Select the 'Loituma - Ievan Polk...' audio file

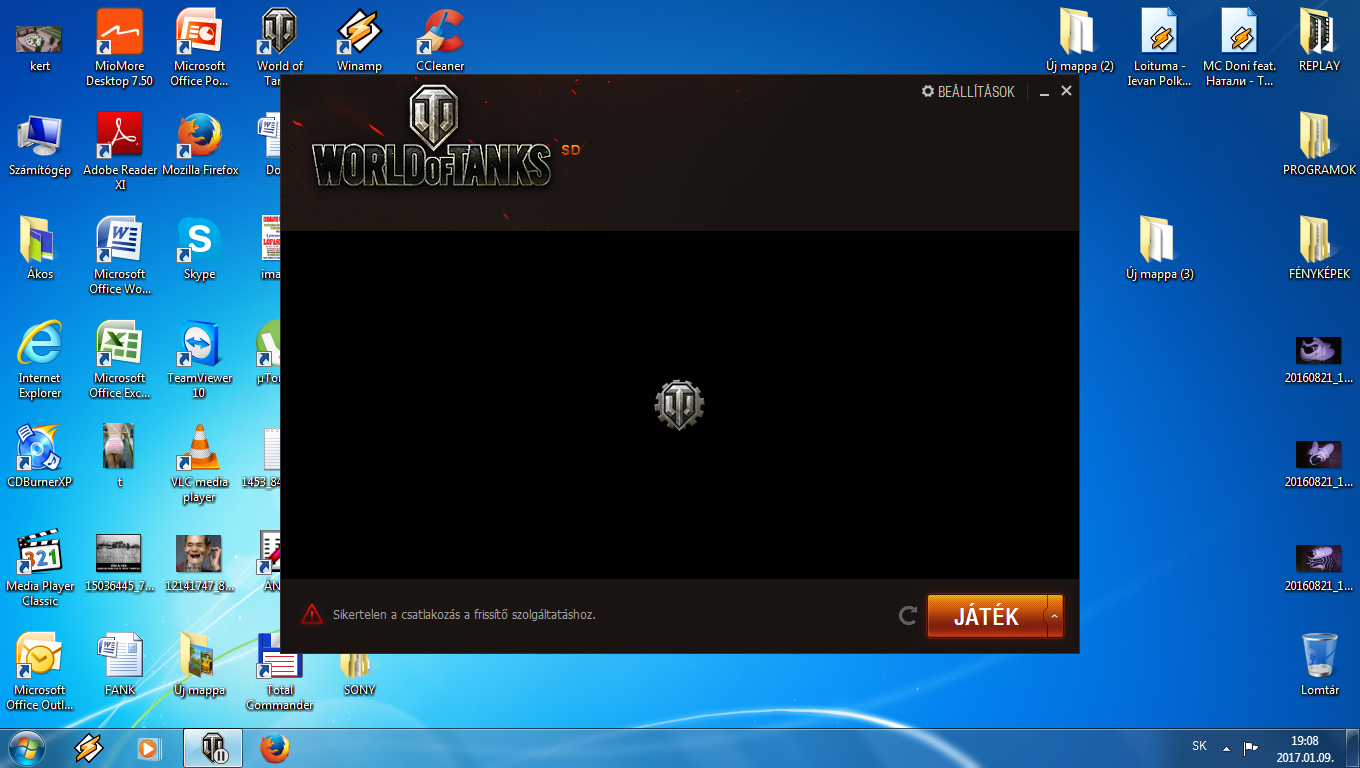1160,48
